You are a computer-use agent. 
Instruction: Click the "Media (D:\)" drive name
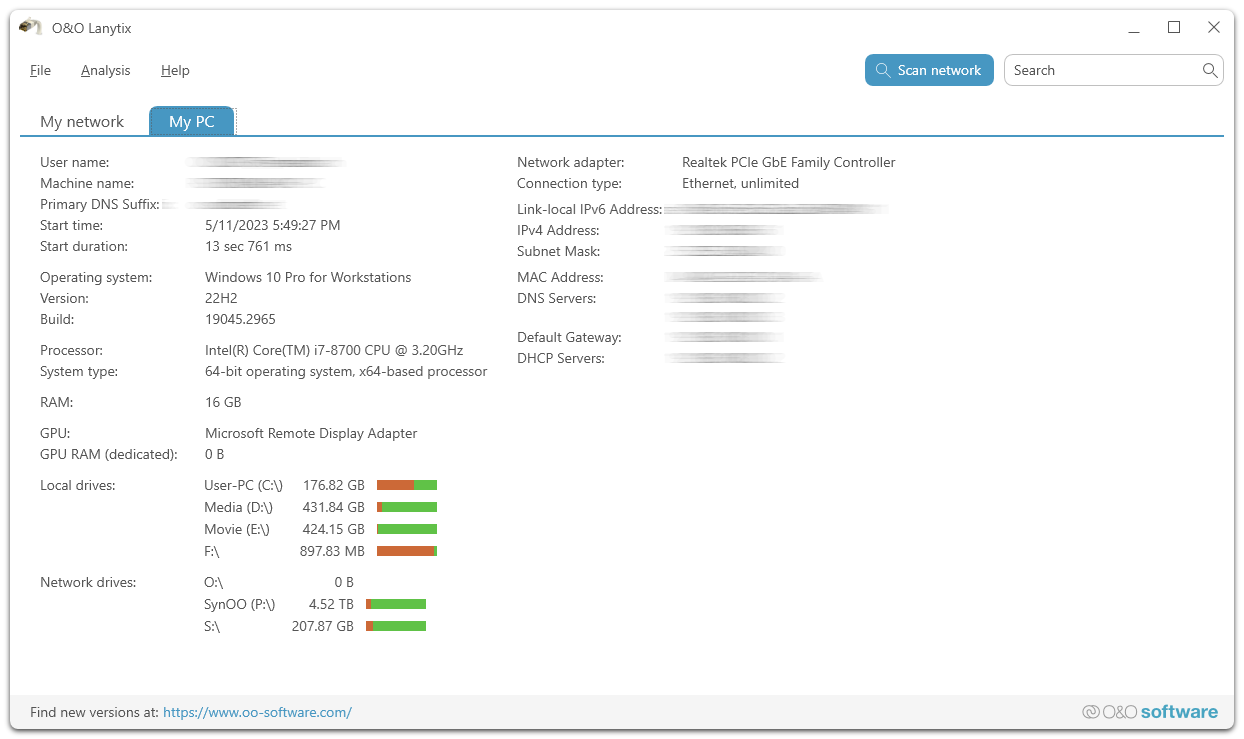click(x=238, y=507)
